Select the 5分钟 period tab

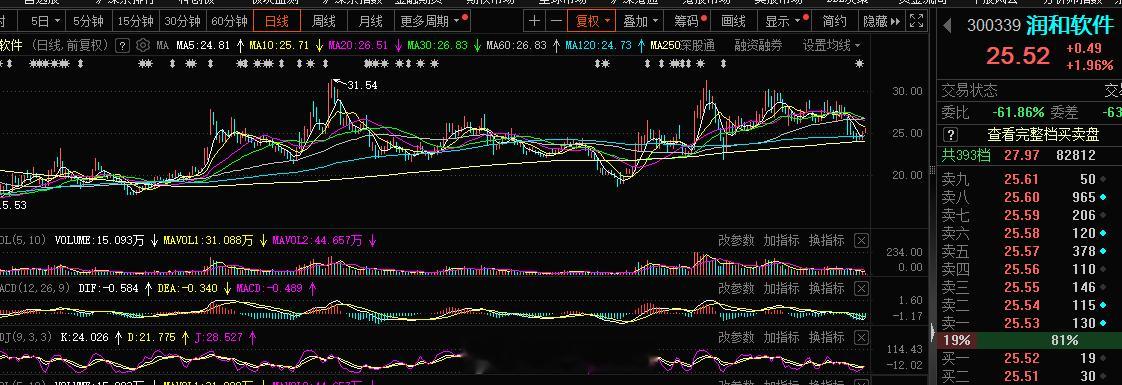88,21
